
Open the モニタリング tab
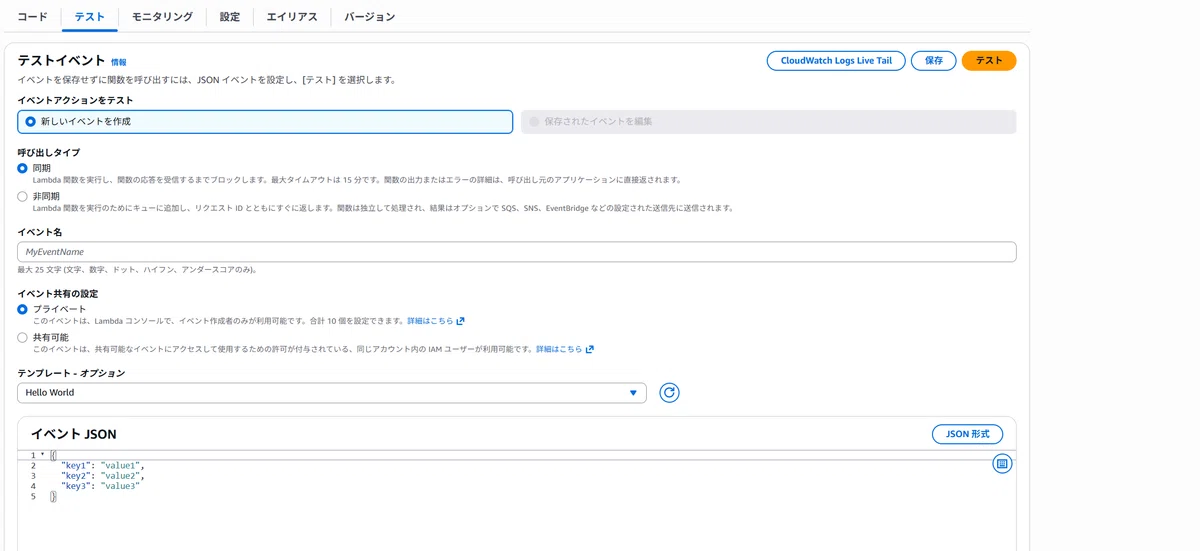pyautogui.click(x=162, y=17)
